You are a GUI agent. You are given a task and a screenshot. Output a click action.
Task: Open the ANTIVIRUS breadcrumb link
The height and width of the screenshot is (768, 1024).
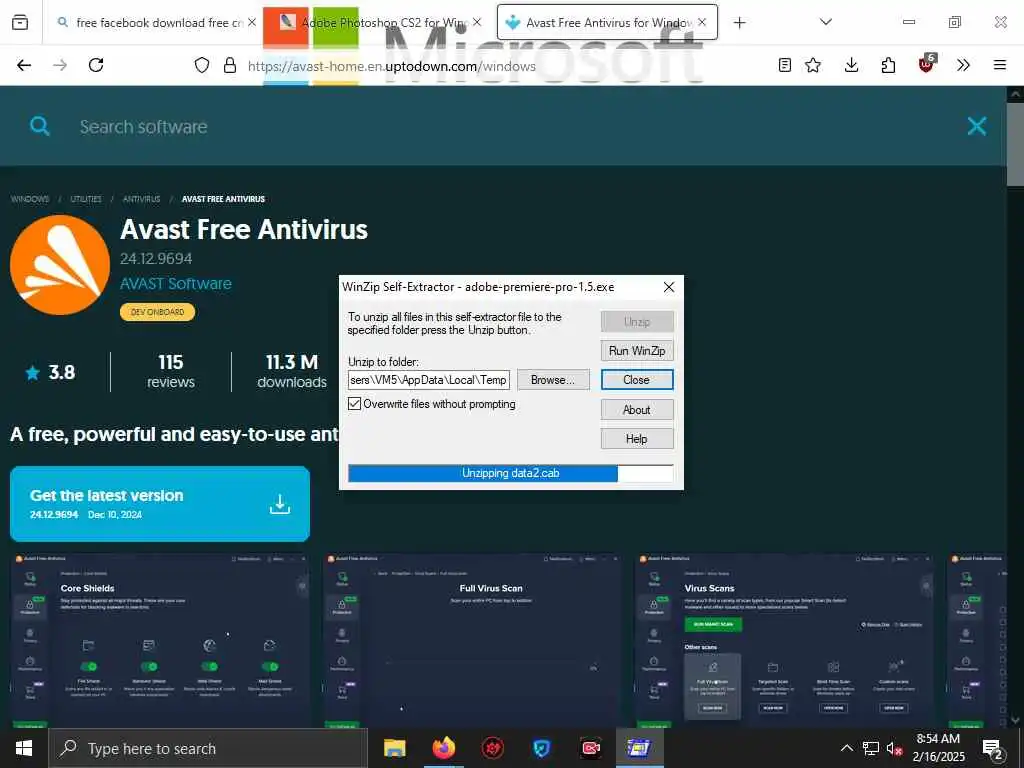pos(141,199)
